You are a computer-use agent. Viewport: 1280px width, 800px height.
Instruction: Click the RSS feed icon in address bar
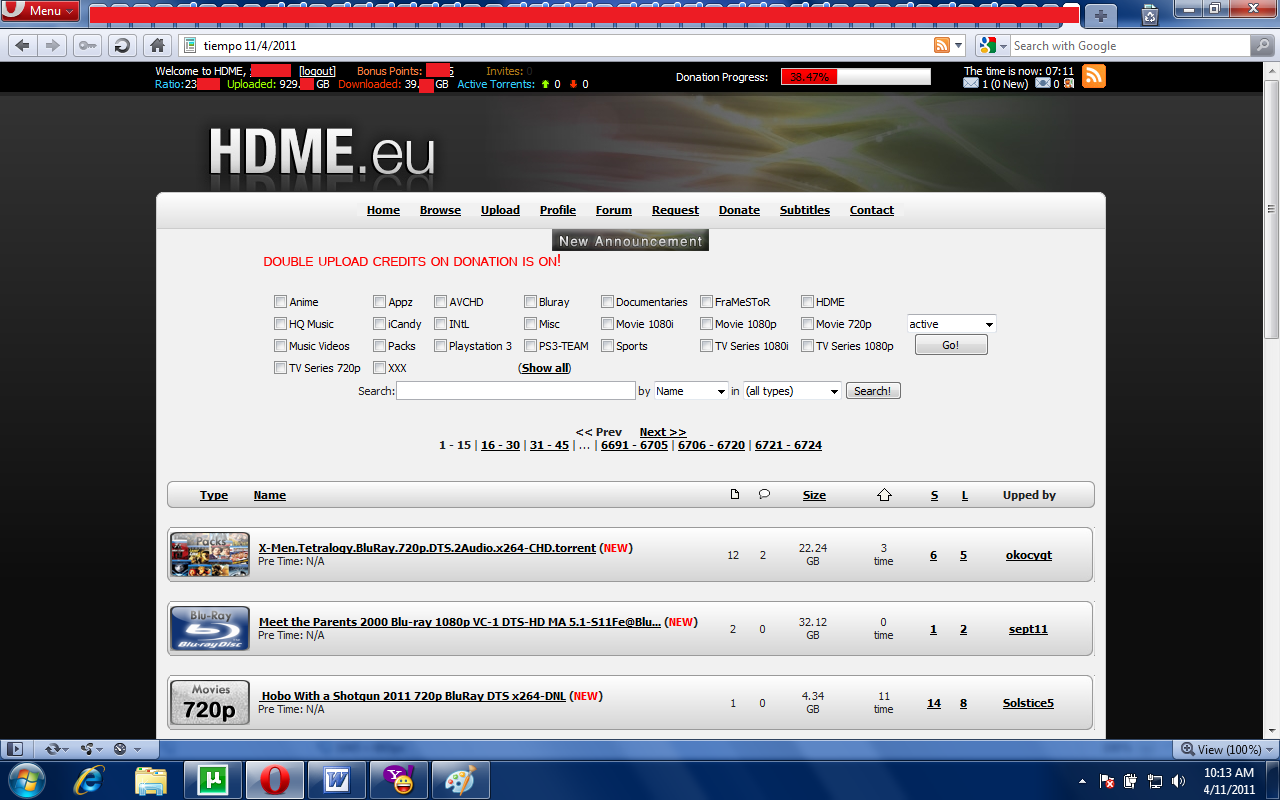(x=941, y=45)
